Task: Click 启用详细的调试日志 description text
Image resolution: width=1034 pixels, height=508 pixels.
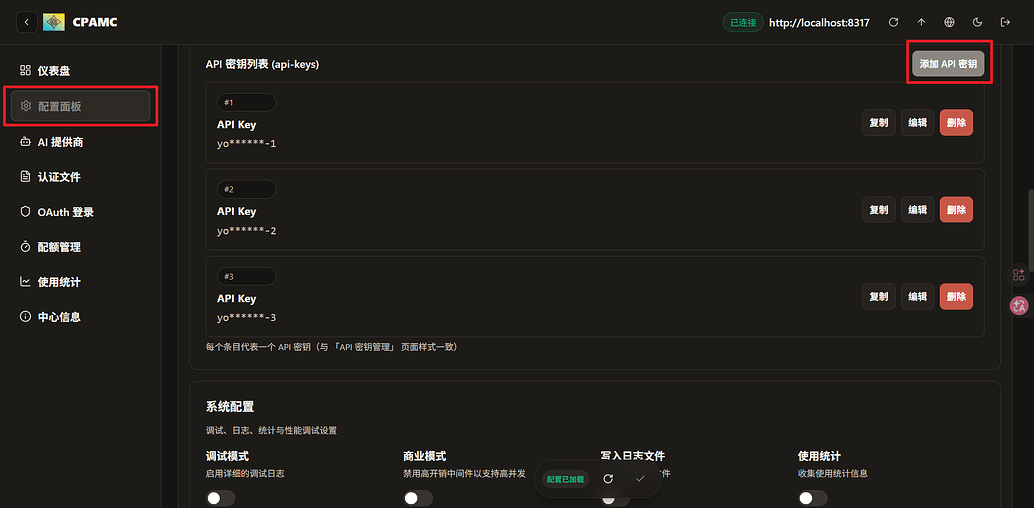Action: coord(245,473)
